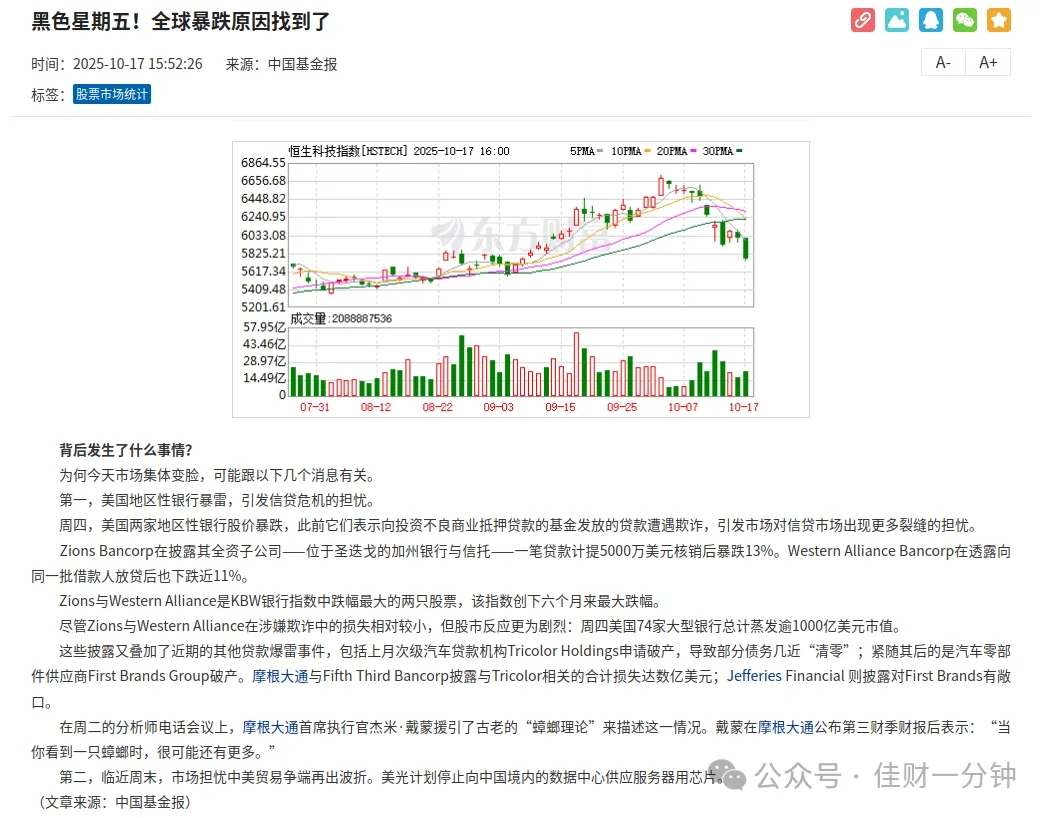Click the 标签： label
The image size is (1050, 818).
(x=48, y=95)
